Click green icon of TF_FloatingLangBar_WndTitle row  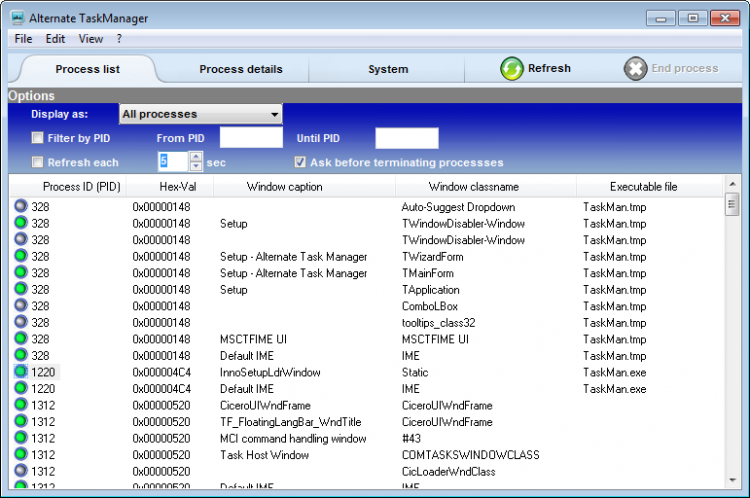point(21,421)
